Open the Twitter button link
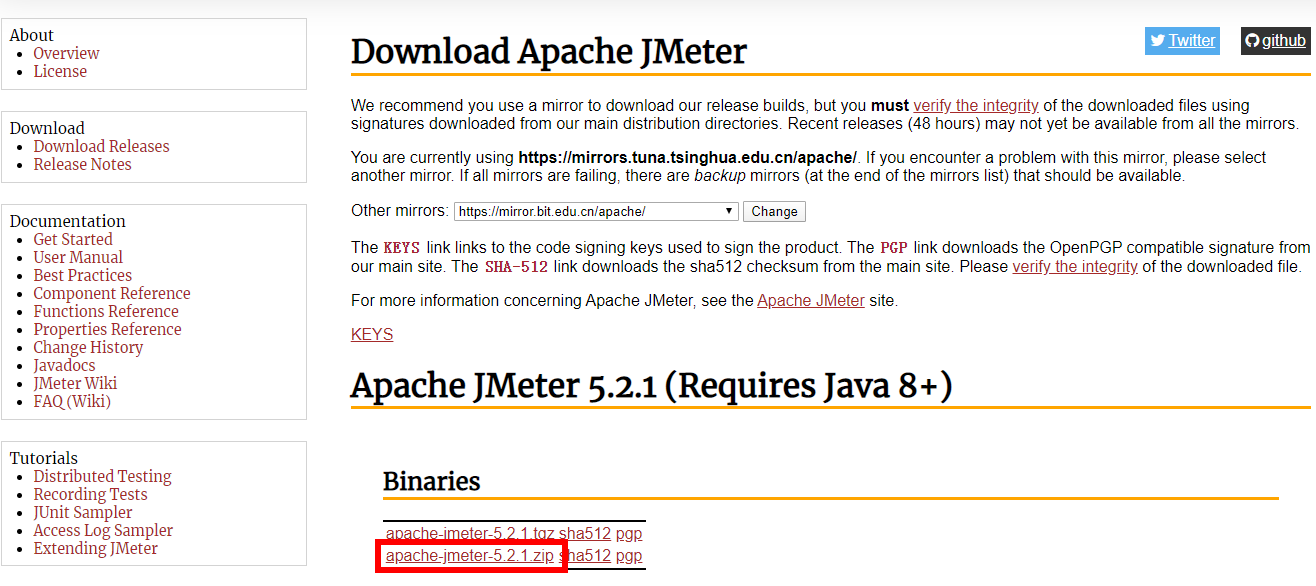 tap(1182, 41)
